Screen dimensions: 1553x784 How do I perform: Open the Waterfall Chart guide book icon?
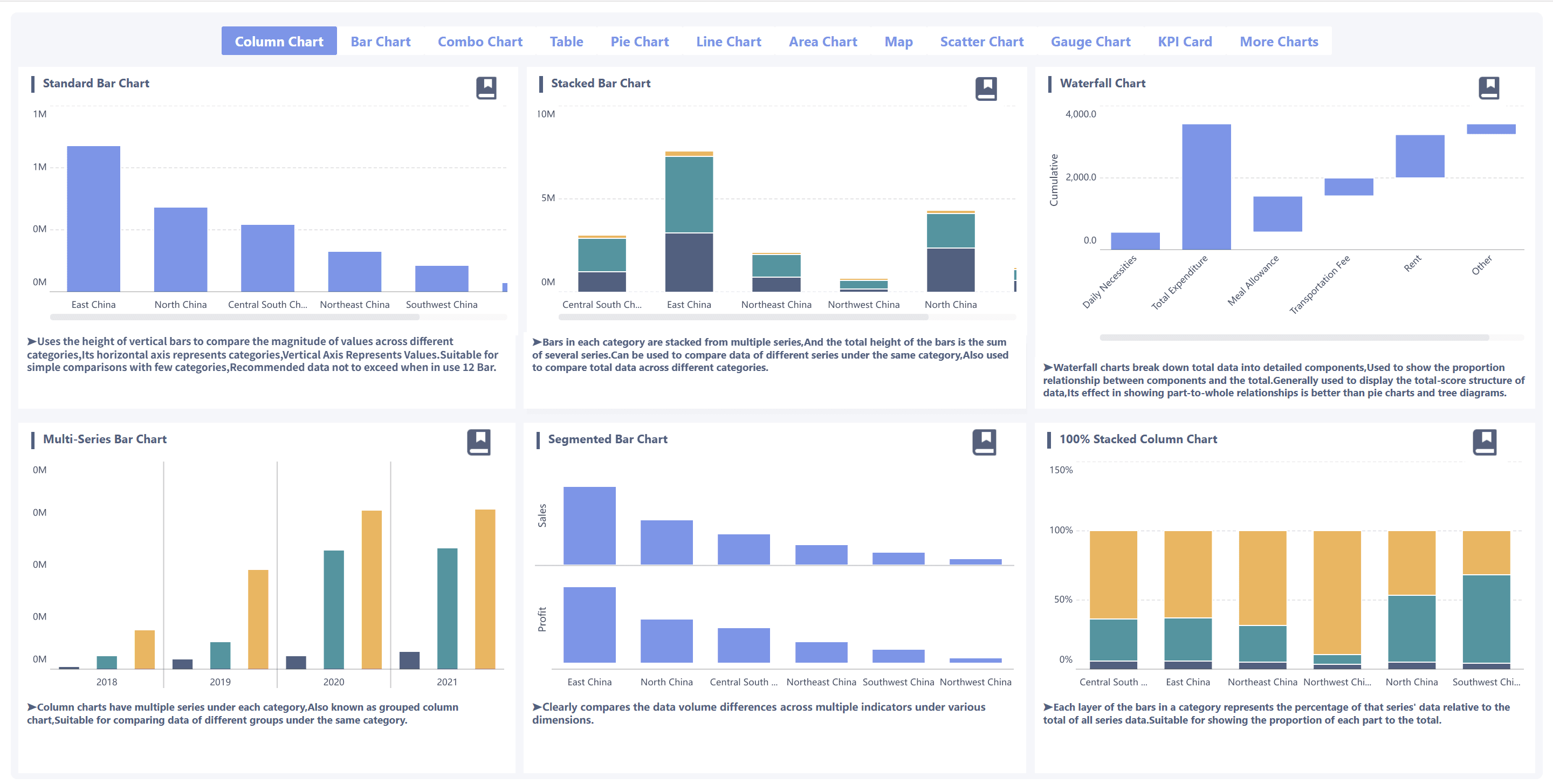click(1488, 88)
